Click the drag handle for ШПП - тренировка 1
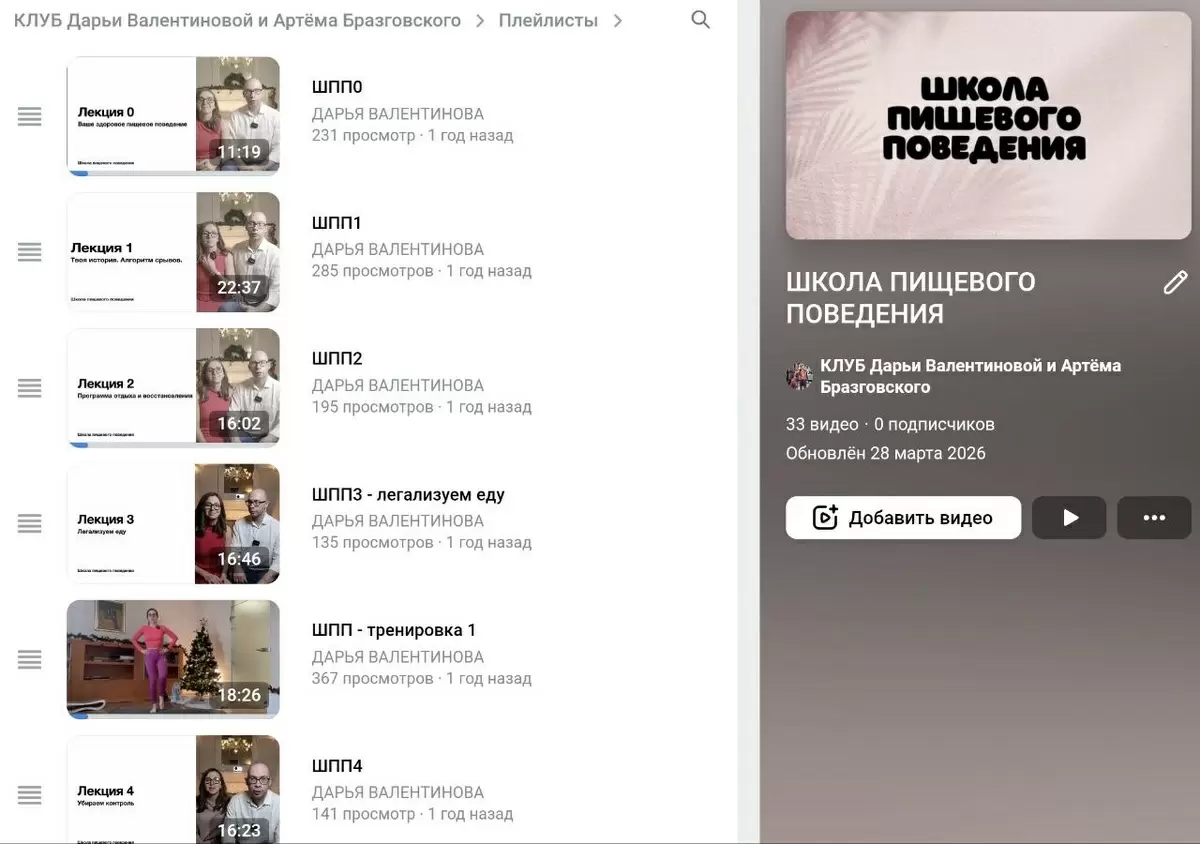The image size is (1200, 844). [x=30, y=659]
